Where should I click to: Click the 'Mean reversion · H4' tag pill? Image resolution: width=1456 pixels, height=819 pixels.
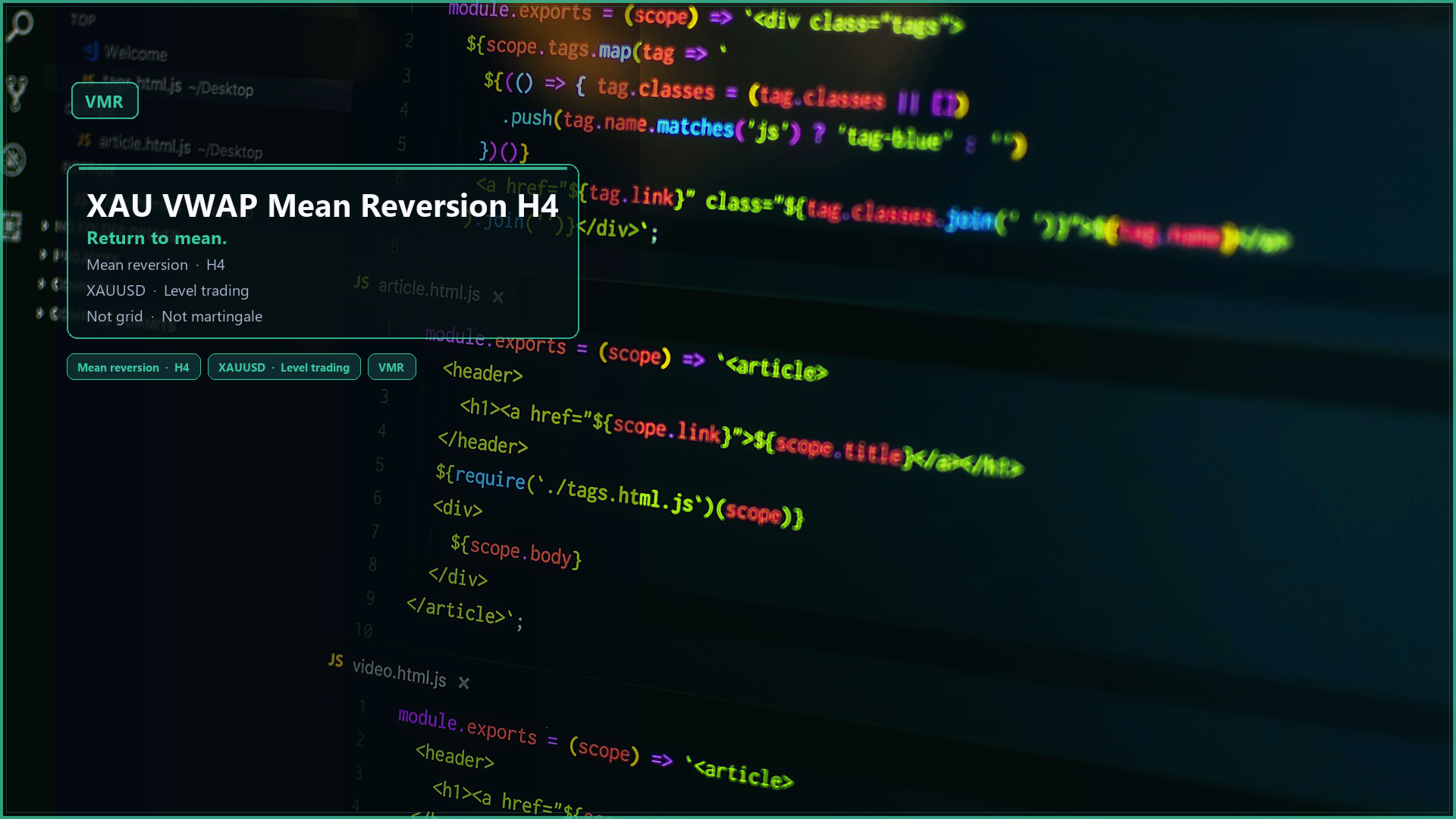pyautogui.click(x=133, y=367)
